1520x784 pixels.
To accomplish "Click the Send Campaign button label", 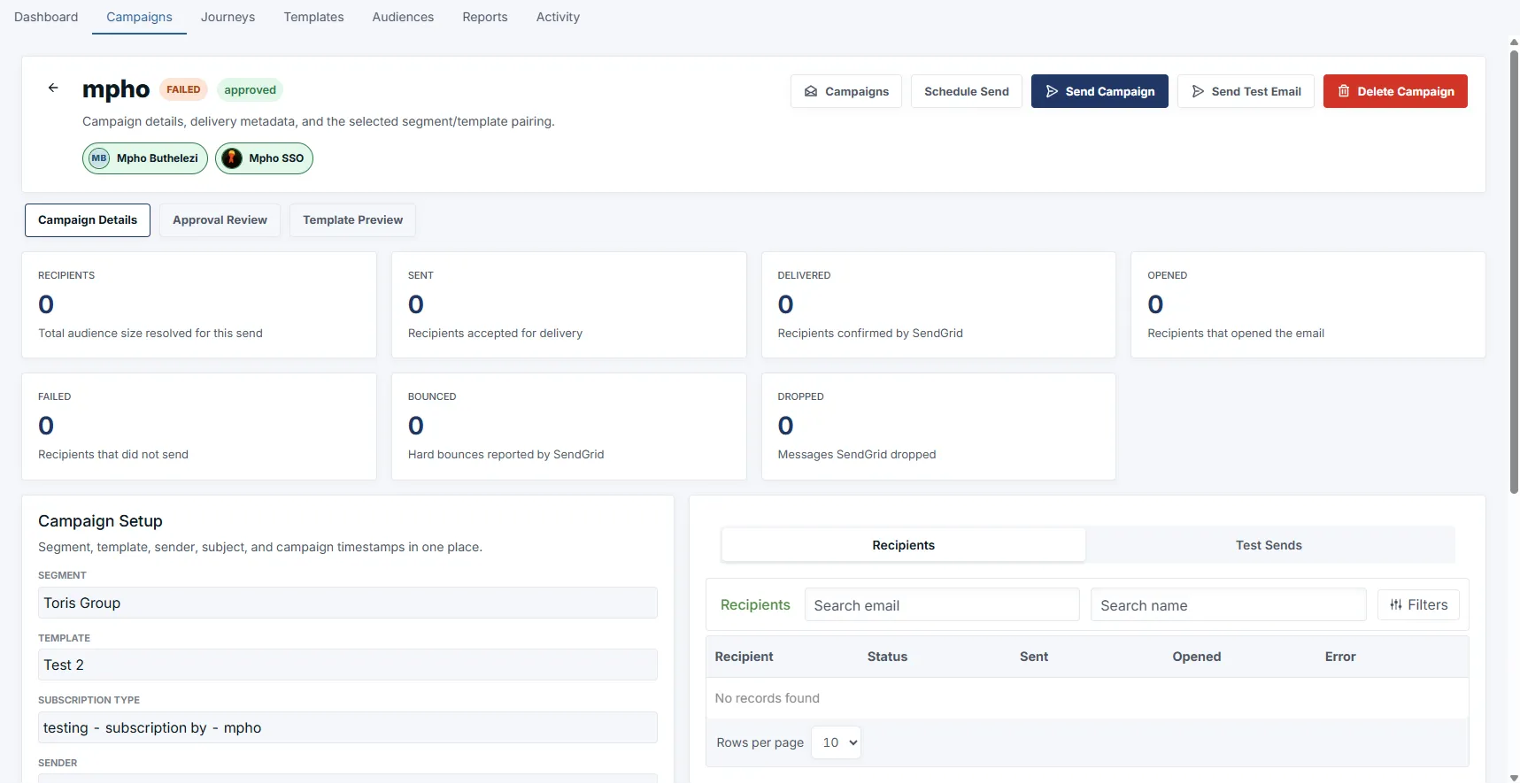I will [1110, 91].
